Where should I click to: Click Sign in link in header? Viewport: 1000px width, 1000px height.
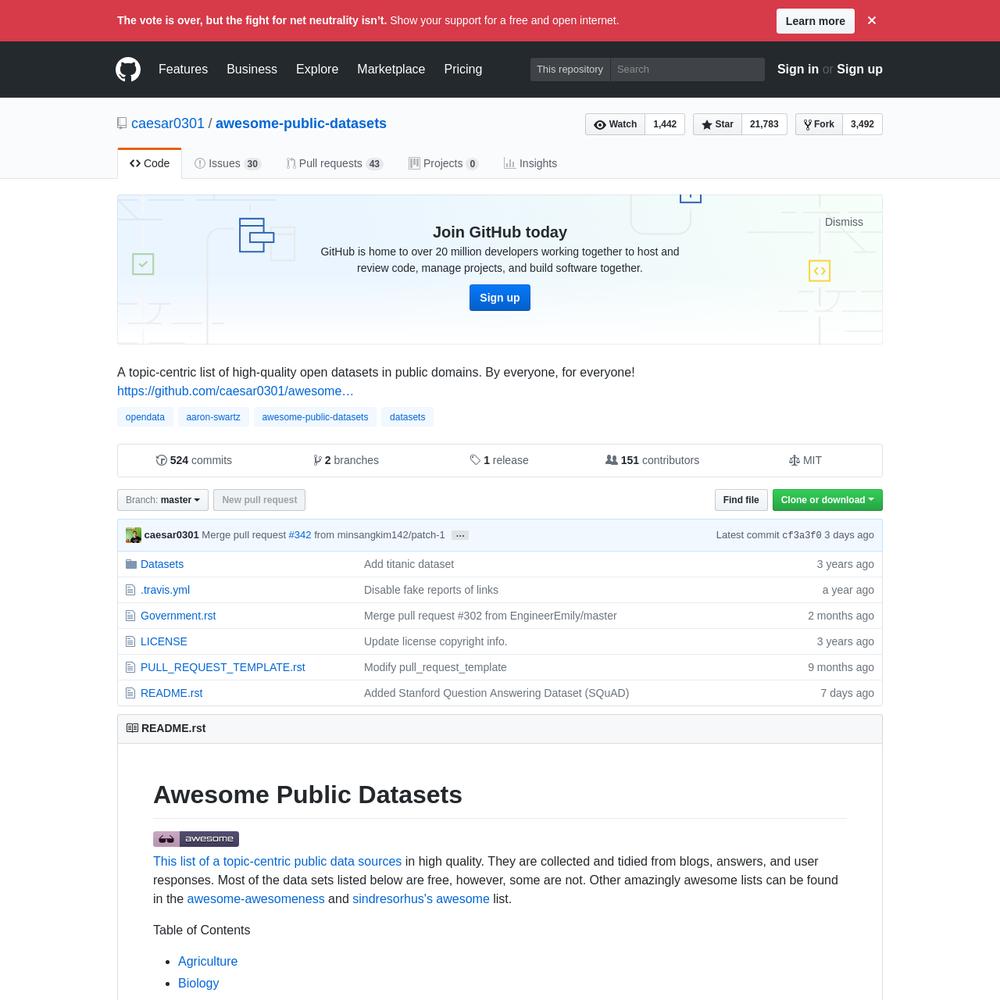click(x=798, y=69)
